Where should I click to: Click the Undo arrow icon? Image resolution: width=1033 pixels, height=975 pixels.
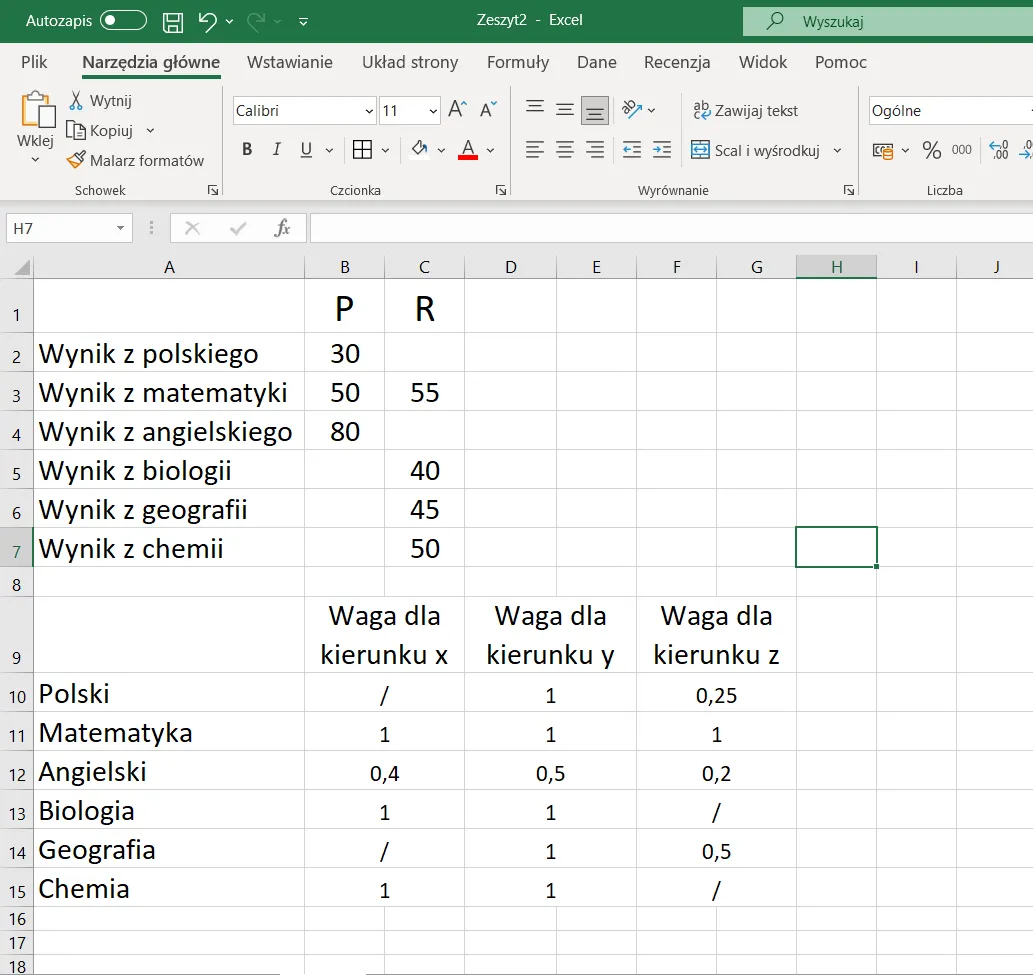[207, 21]
